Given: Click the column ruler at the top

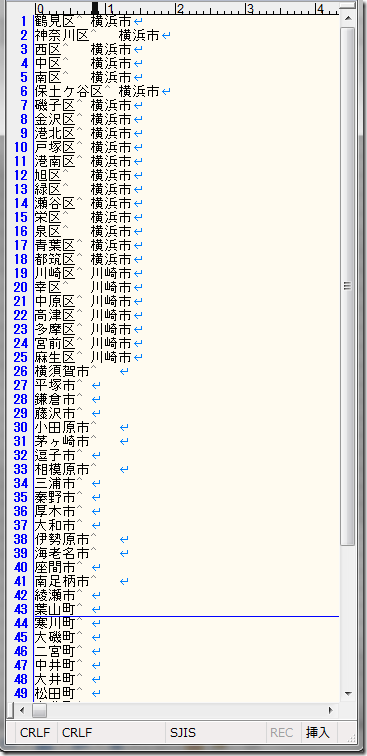Looking at the screenshot, I should (187, 8).
